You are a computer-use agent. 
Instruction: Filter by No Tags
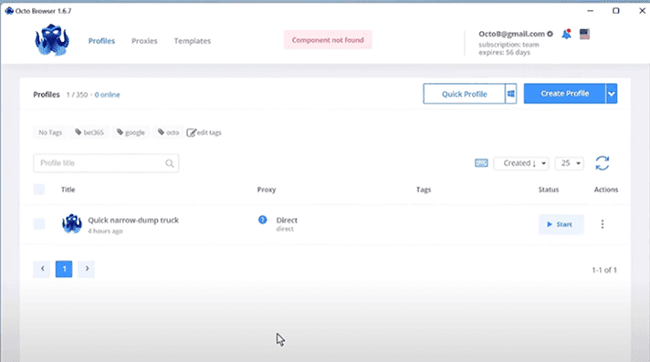pos(50,133)
